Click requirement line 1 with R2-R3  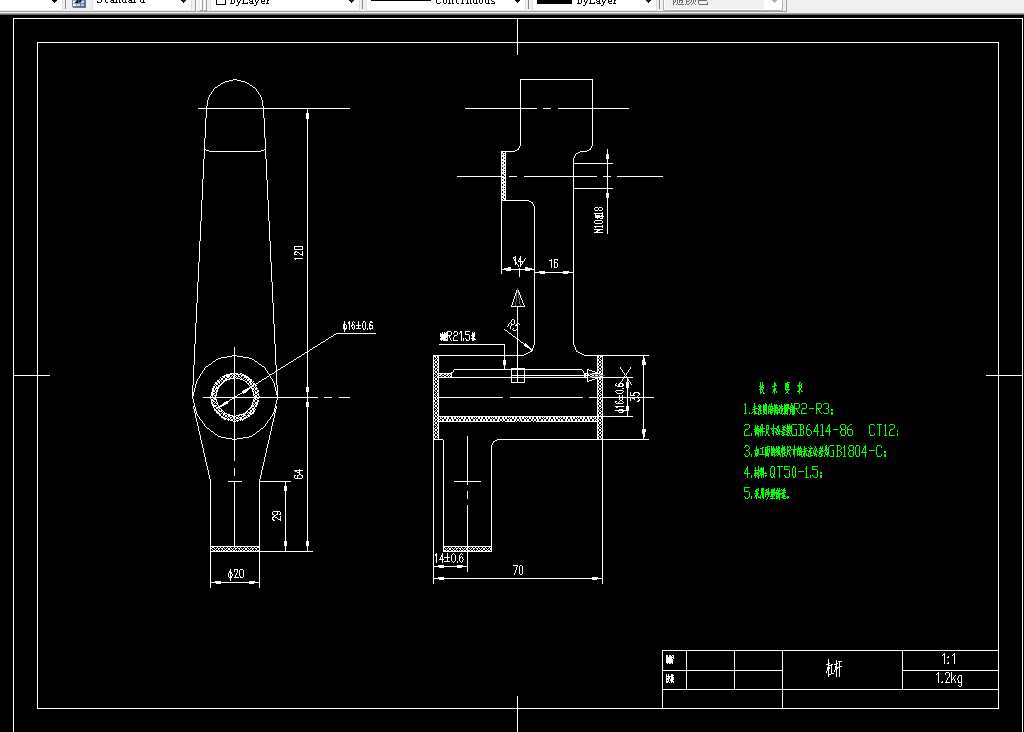[789, 409]
